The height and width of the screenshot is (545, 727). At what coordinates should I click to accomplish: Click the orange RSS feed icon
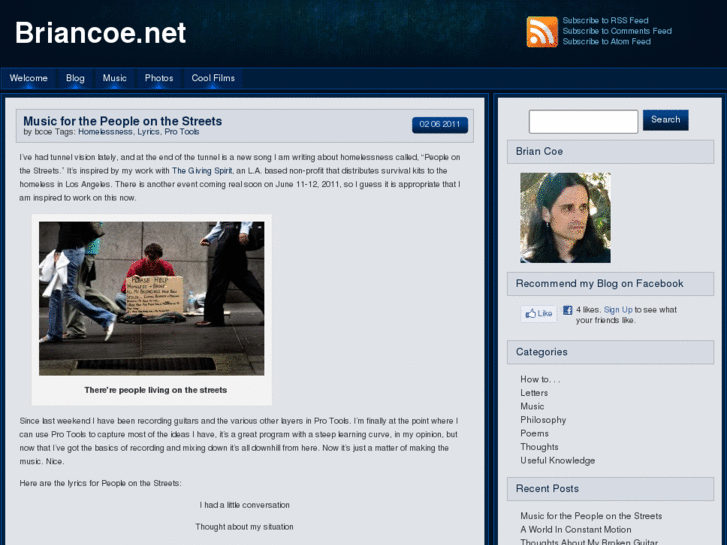click(x=542, y=32)
